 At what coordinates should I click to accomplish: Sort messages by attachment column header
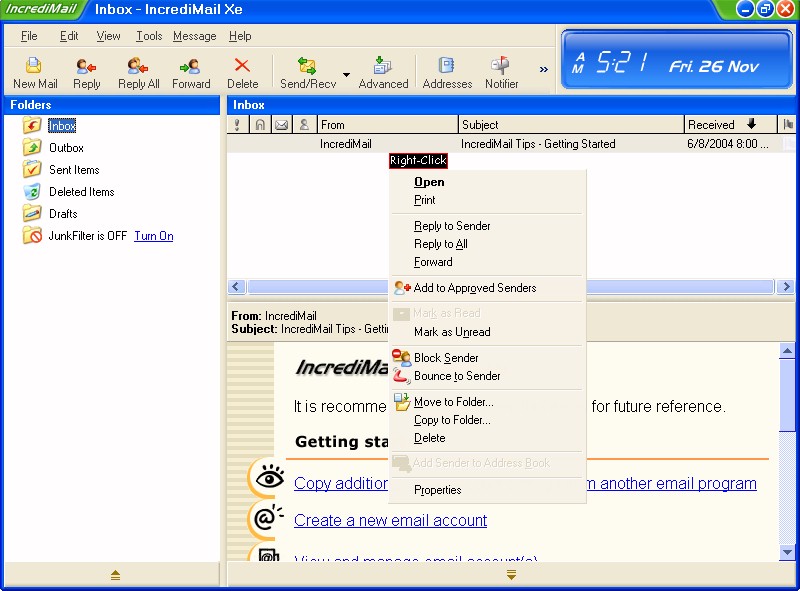(x=260, y=125)
